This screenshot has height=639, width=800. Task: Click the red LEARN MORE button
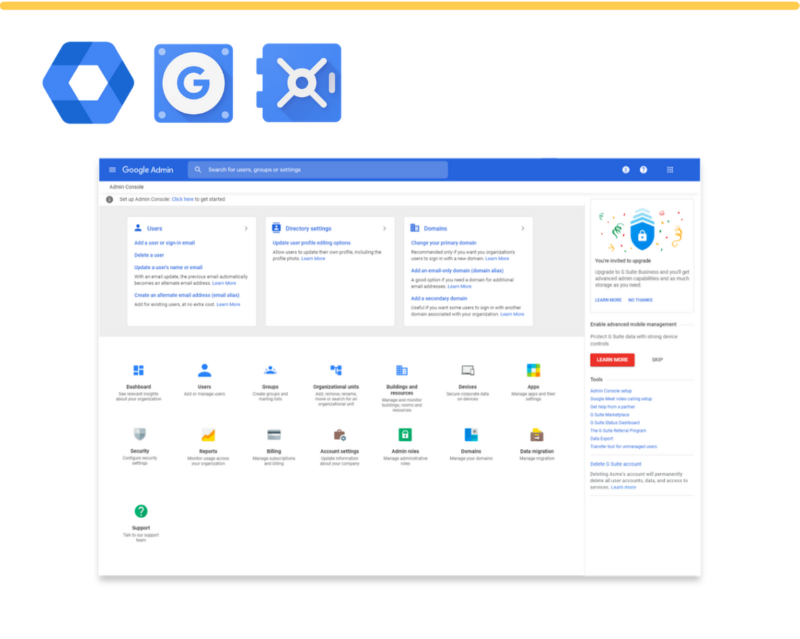(x=612, y=360)
